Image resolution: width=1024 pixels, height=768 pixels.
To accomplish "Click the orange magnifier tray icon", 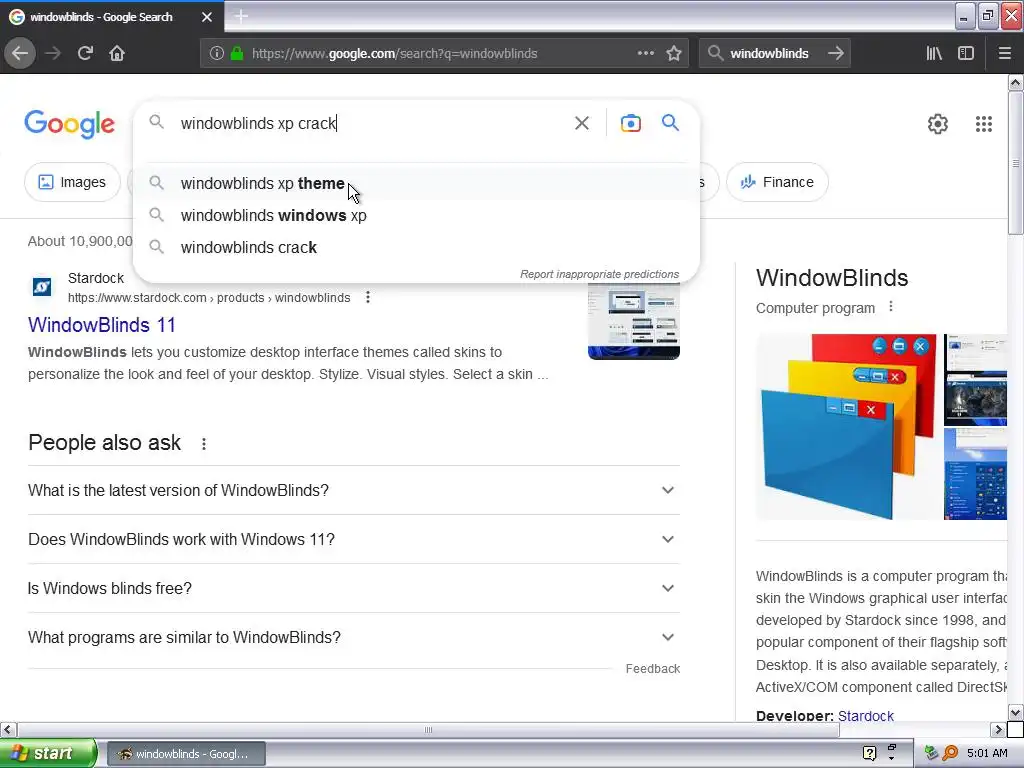I will (950, 753).
